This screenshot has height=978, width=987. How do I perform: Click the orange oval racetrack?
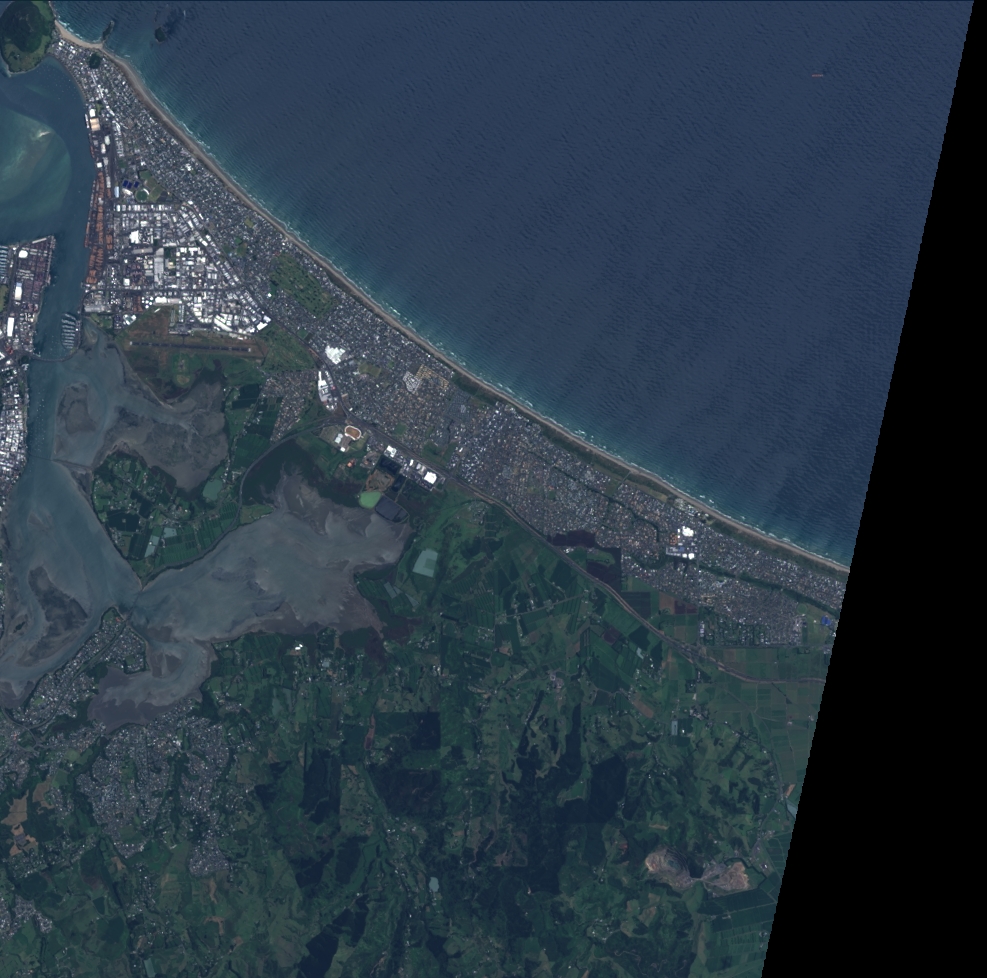coord(352,433)
